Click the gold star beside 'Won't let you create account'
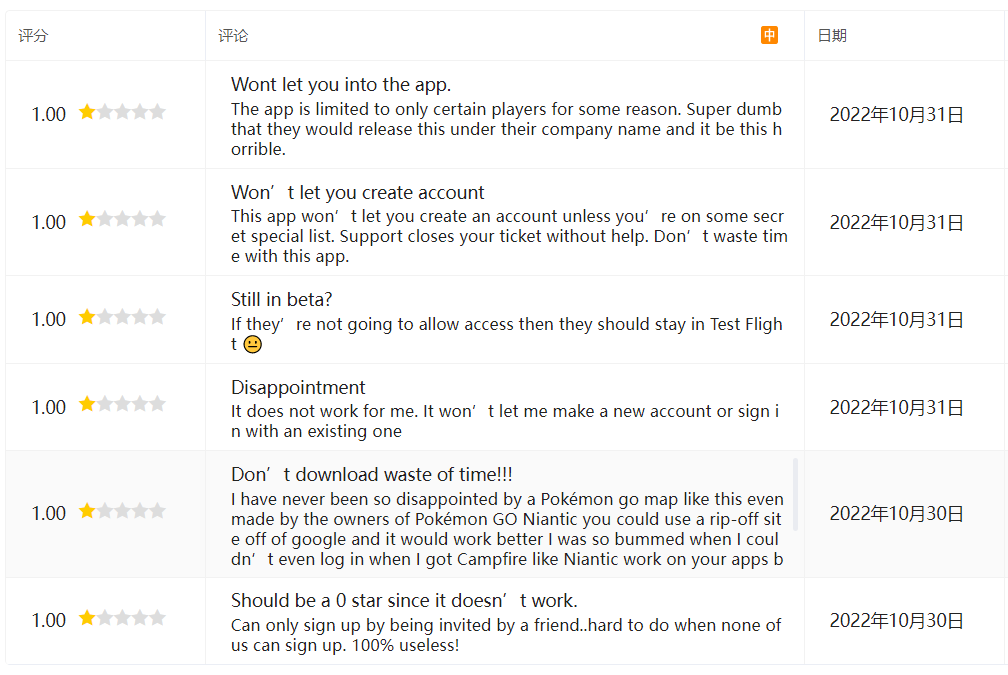 87,219
